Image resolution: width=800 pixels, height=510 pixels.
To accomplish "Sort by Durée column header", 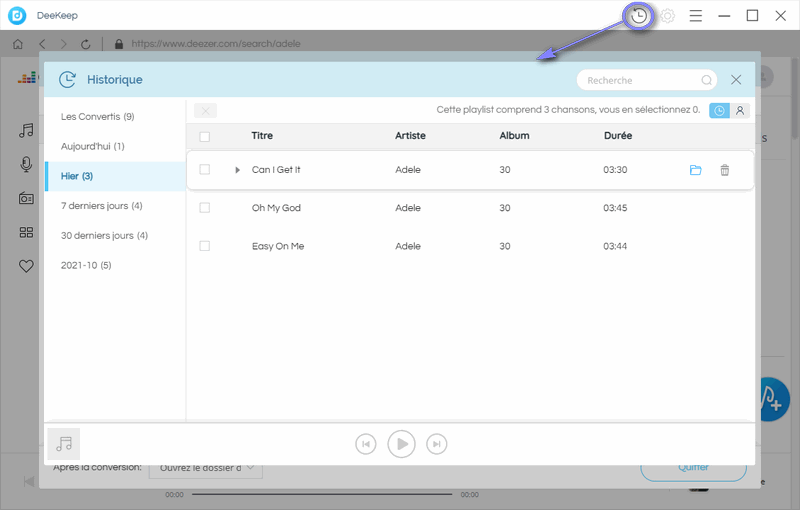I will coord(618,136).
